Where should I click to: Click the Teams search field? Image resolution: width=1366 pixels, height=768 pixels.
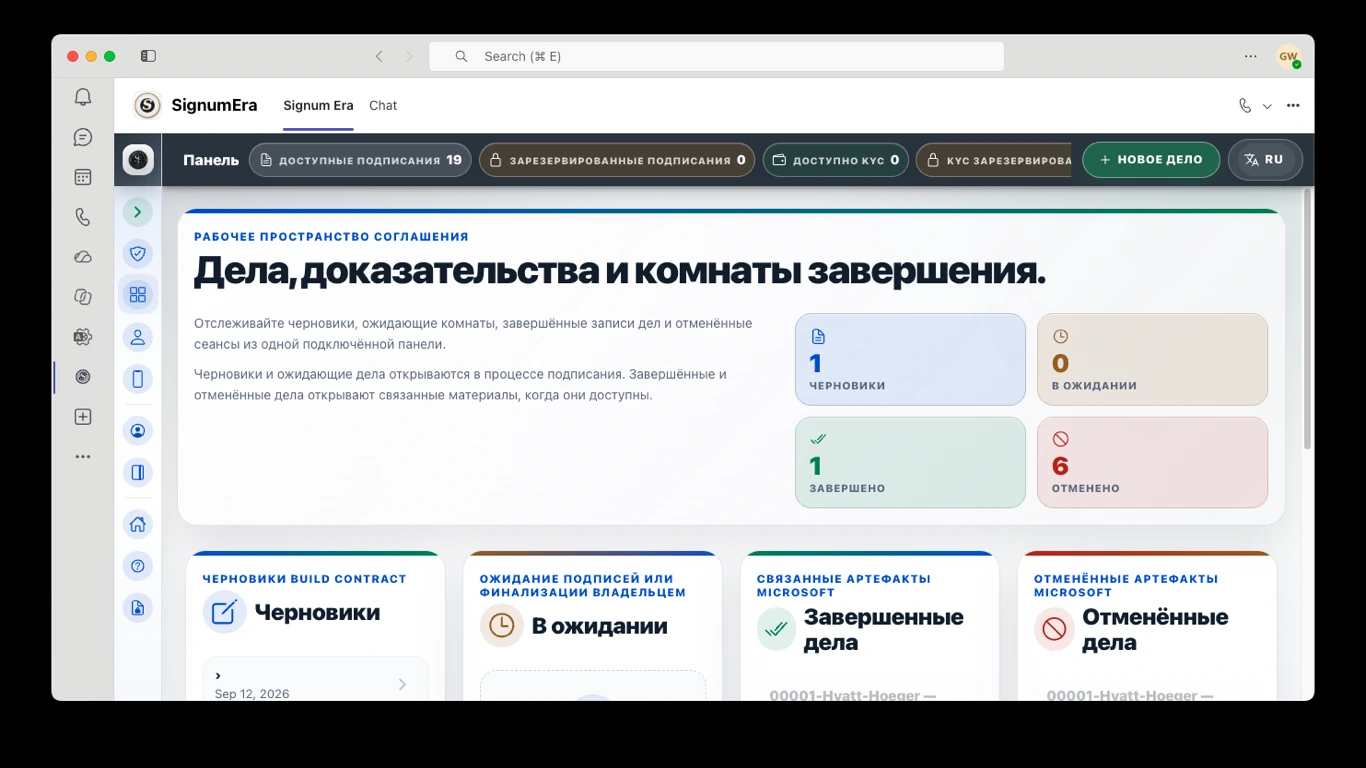[x=716, y=56]
